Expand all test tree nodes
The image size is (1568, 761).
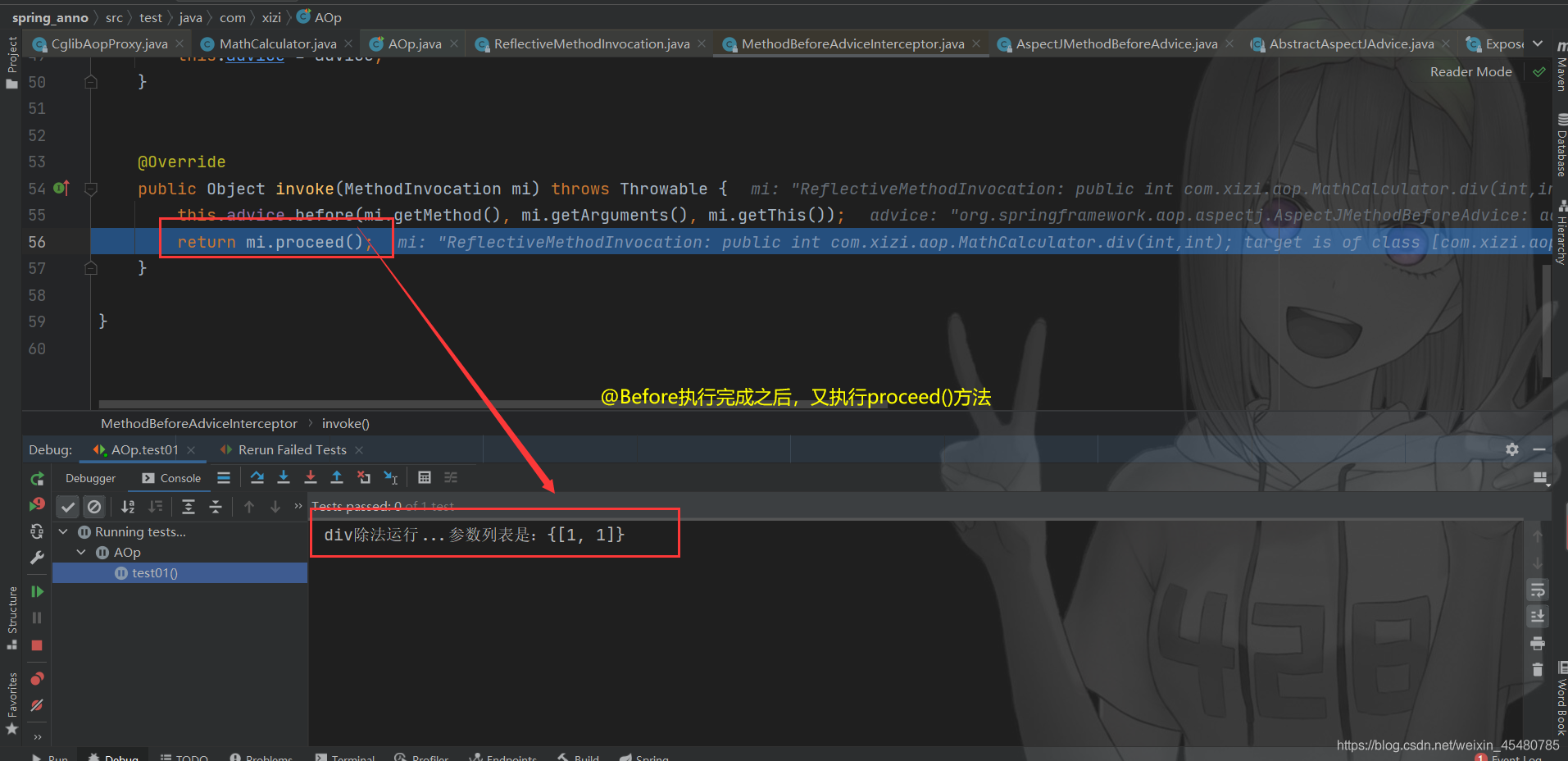[189, 507]
